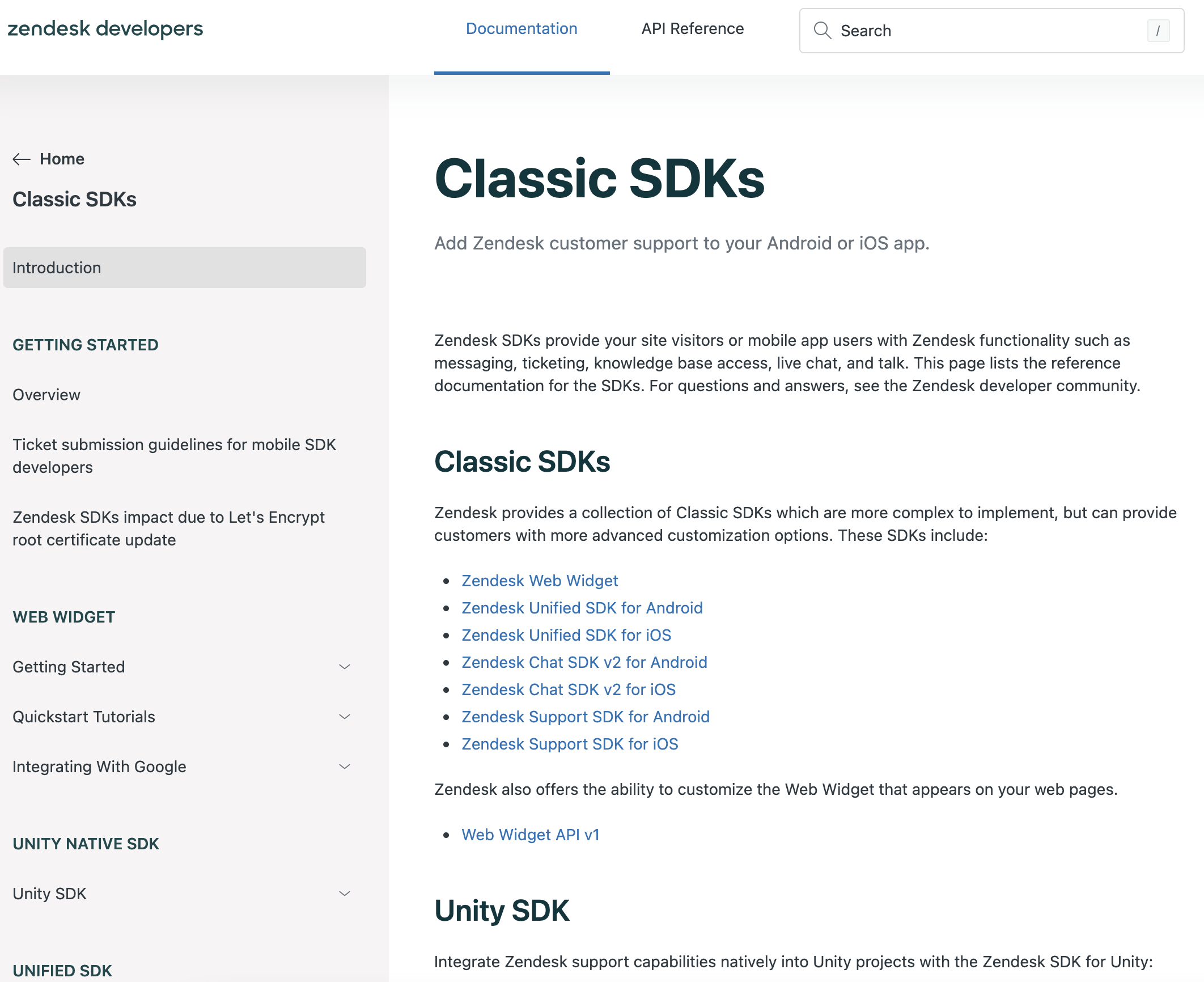Switch to the API Reference tab
Screen dimensions: 1204x982
(x=693, y=29)
